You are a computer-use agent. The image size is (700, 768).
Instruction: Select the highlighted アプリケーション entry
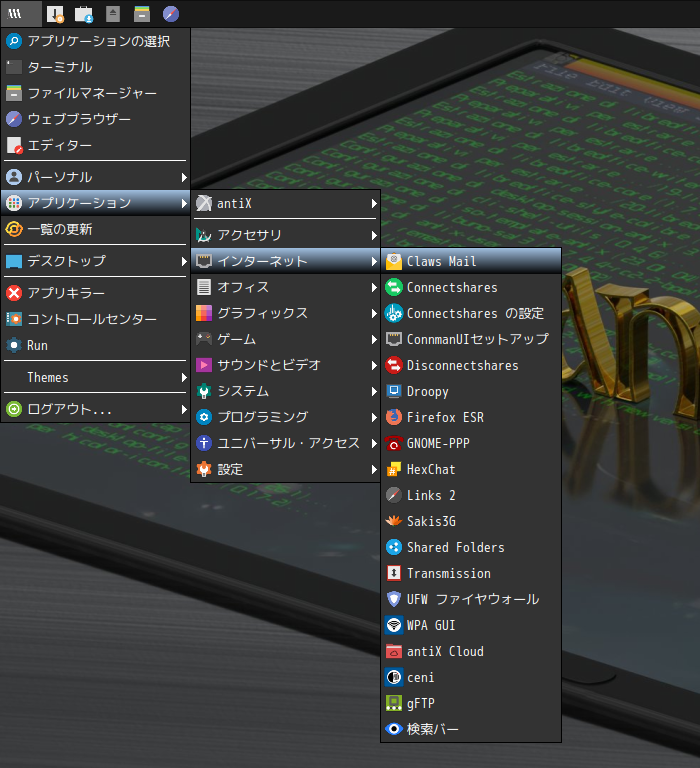click(x=96, y=203)
